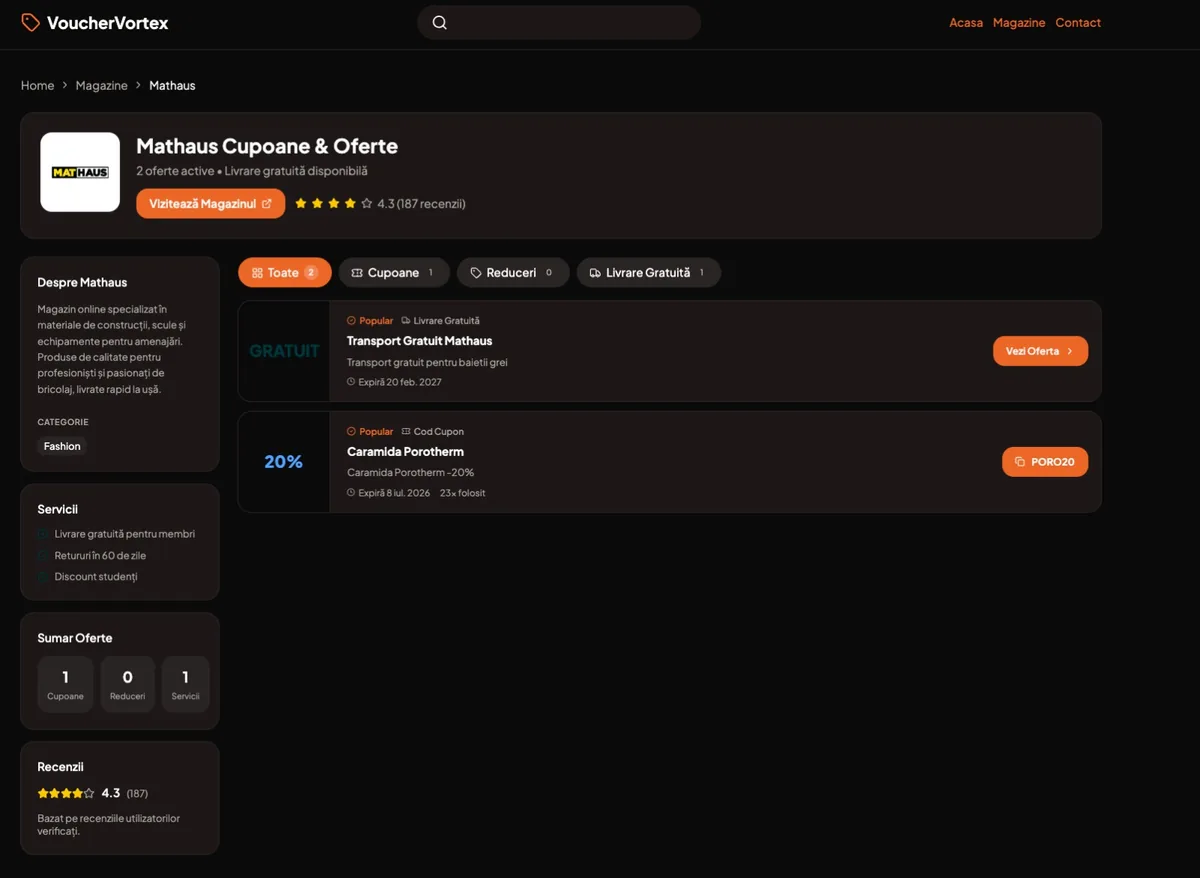Click the 4.3 (187 recenzii) rating text
The width and height of the screenshot is (1200, 878).
[421, 204]
